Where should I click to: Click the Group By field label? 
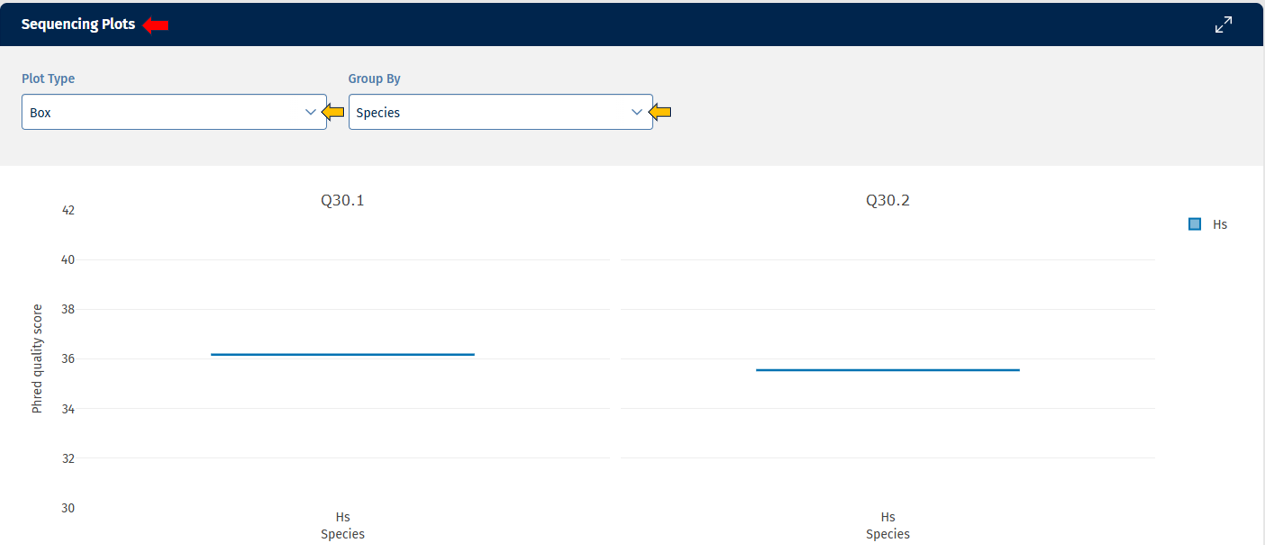click(374, 79)
